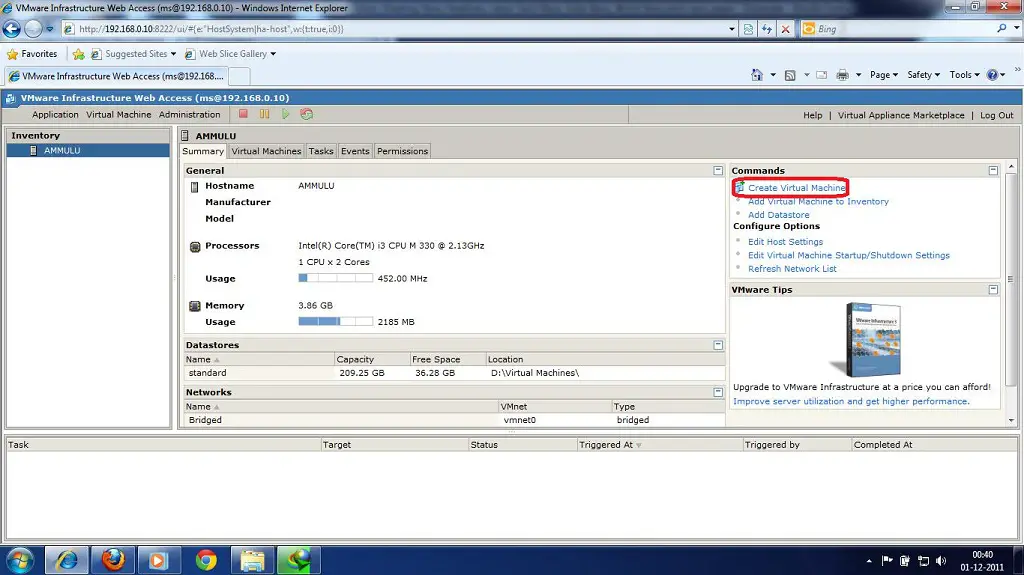Click the green Power On play icon
This screenshot has height=575, width=1024.
(285, 114)
